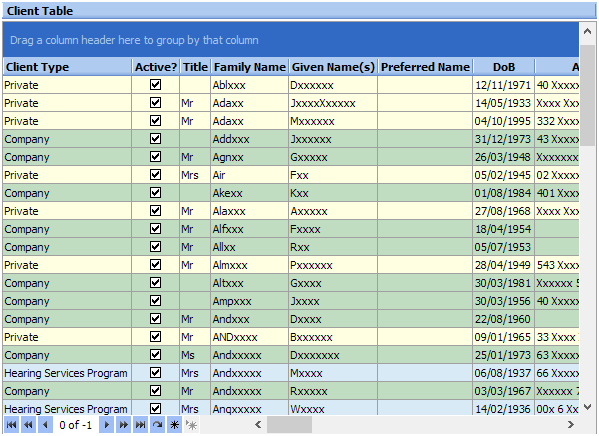599x436 pixels.
Task: Select the DoB cell 26/03/1948
Action: (503, 157)
